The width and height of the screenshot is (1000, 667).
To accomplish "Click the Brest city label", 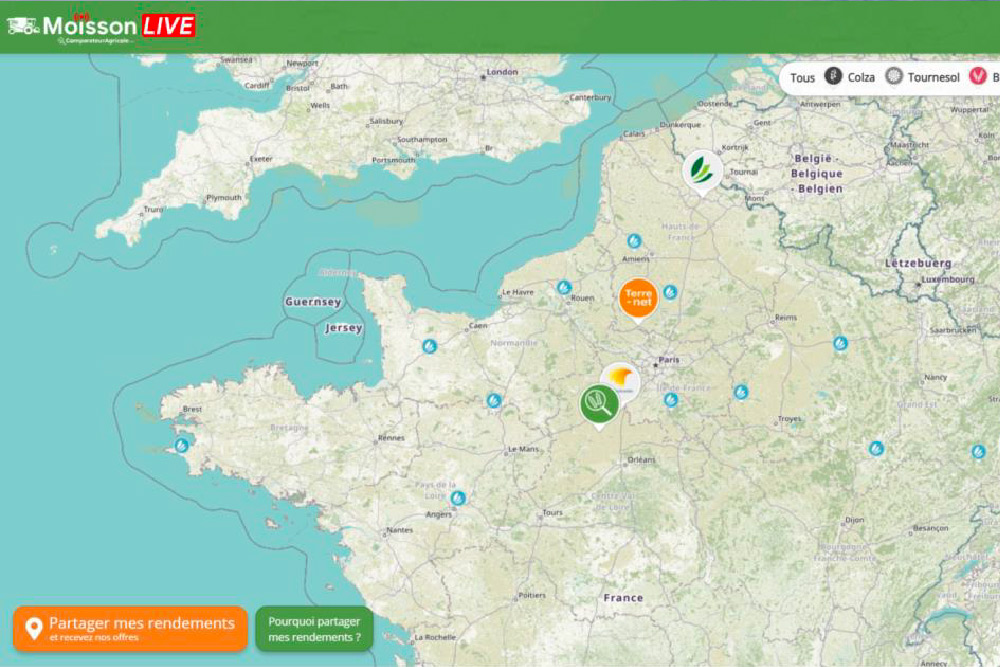I will point(192,409).
